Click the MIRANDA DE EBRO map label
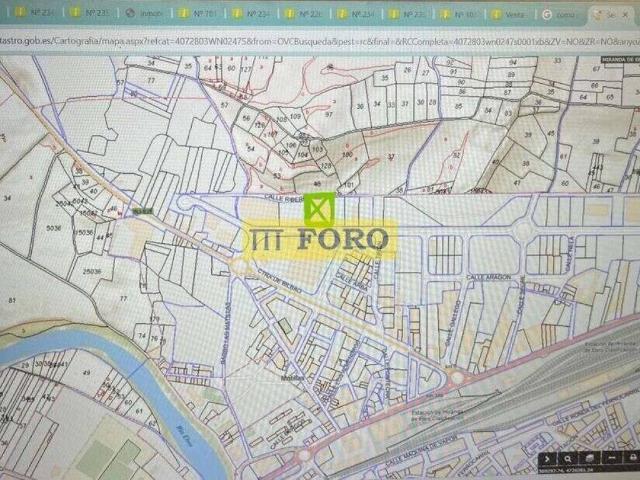The image size is (640, 480). coord(620,60)
